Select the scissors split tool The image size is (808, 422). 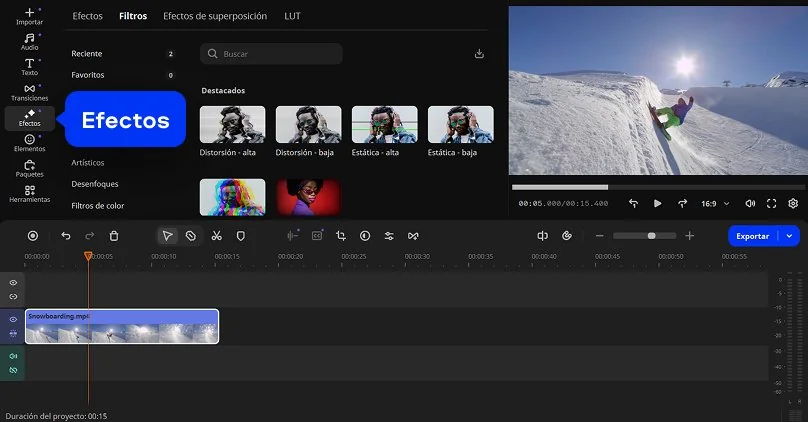(x=216, y=236)
